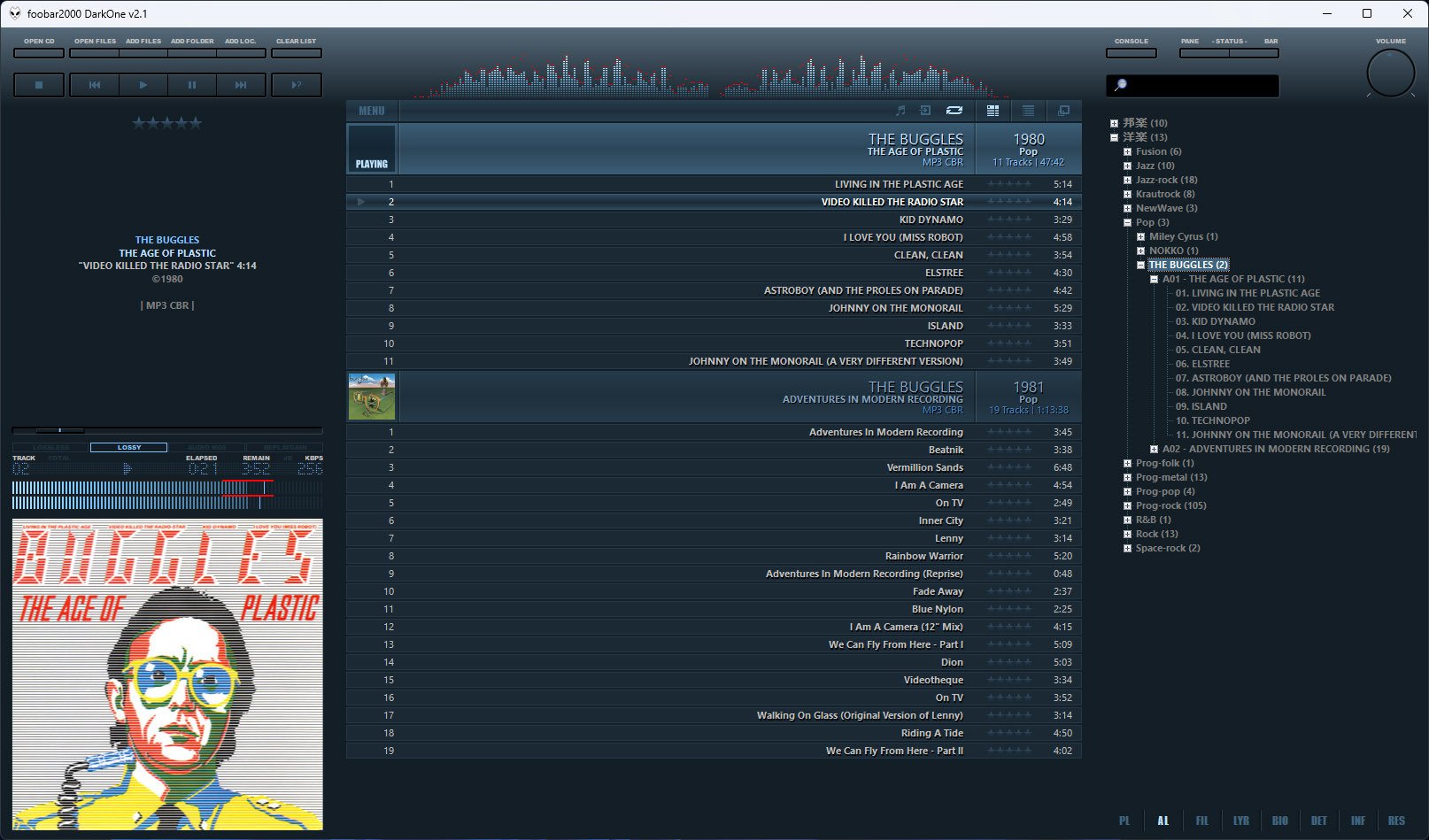
Task: Select the Rainbow Warrior track in the playlist
Action: click(x=714, y=556)
